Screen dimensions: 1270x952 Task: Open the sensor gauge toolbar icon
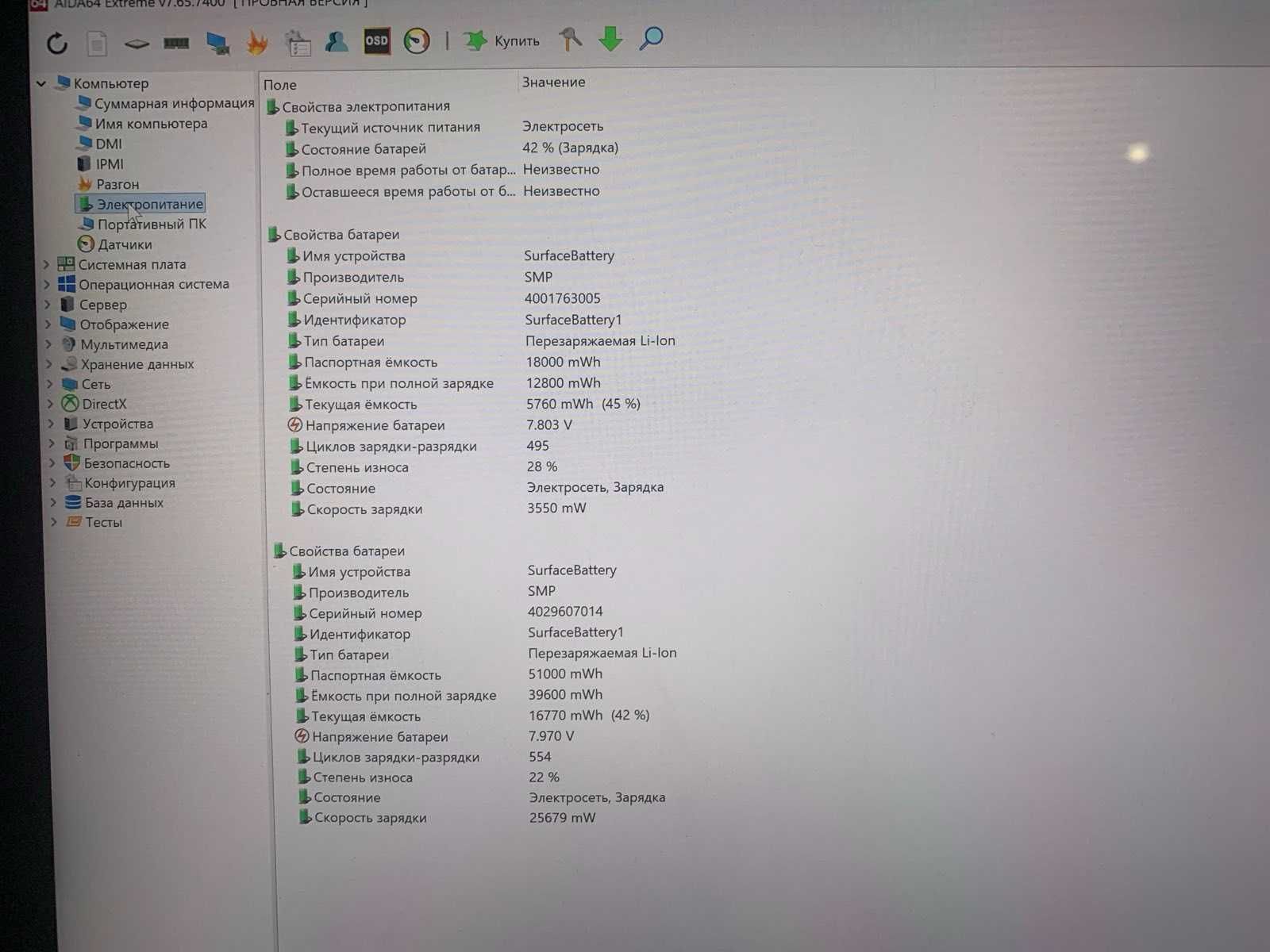(x=416, y=40)
